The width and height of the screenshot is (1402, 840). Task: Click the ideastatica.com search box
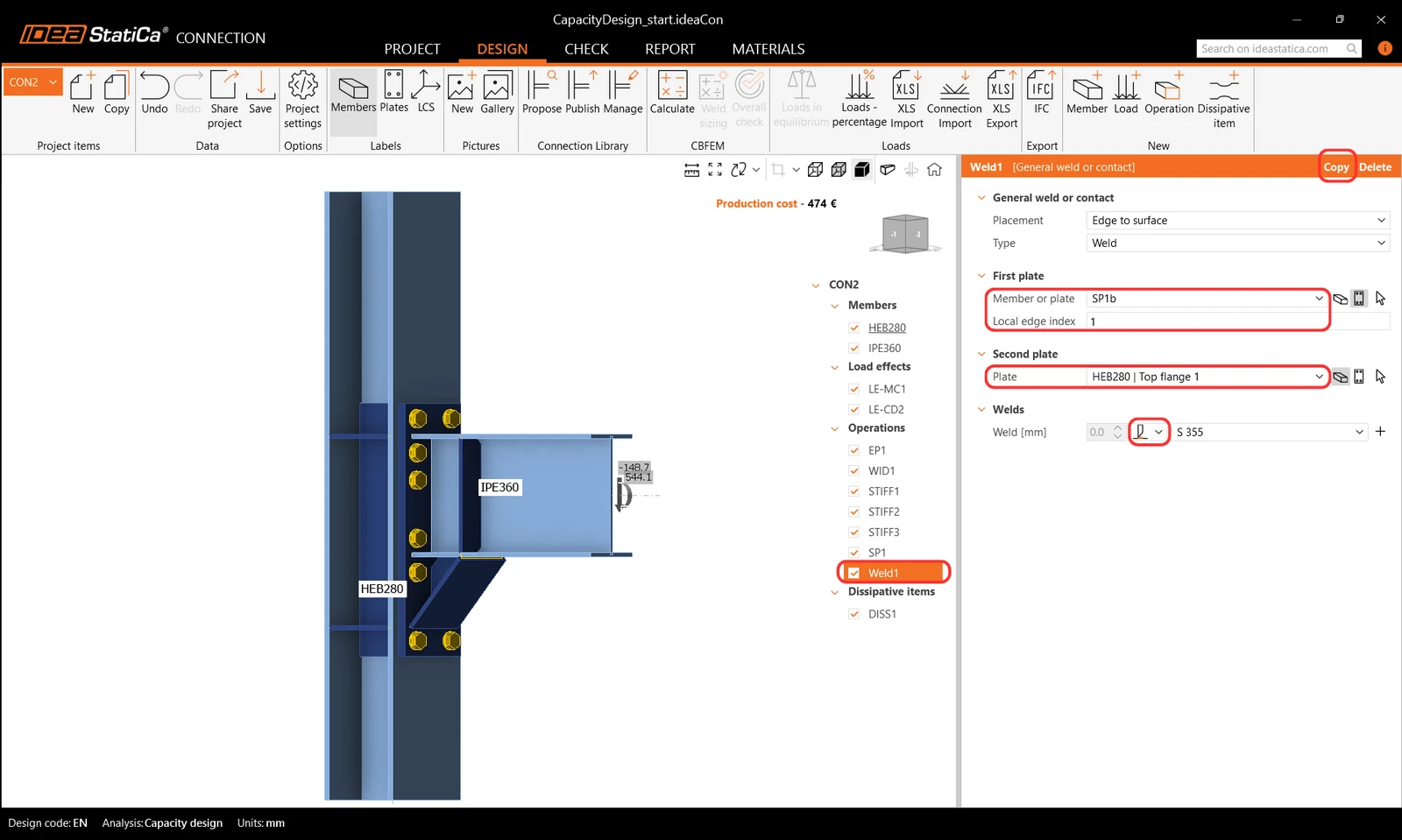pyautogui.click(x=1279, y=49)
